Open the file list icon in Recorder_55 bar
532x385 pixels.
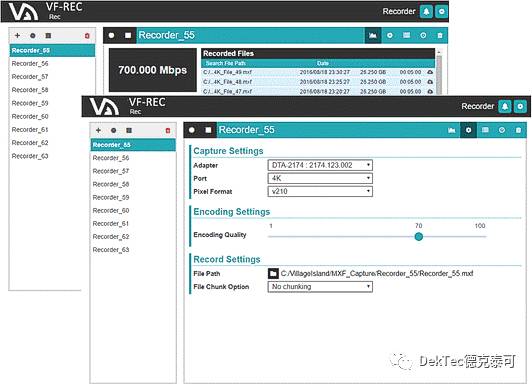(x=485, y=130)
